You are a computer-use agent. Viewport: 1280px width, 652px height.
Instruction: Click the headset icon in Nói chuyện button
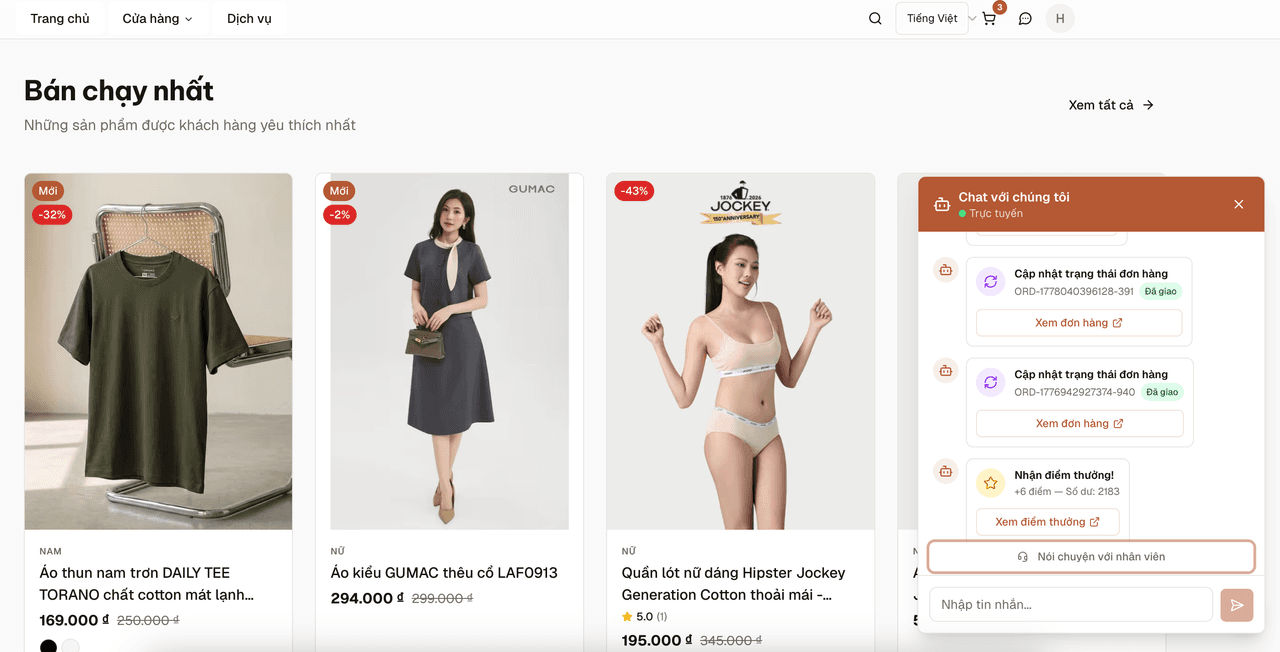1023,557
